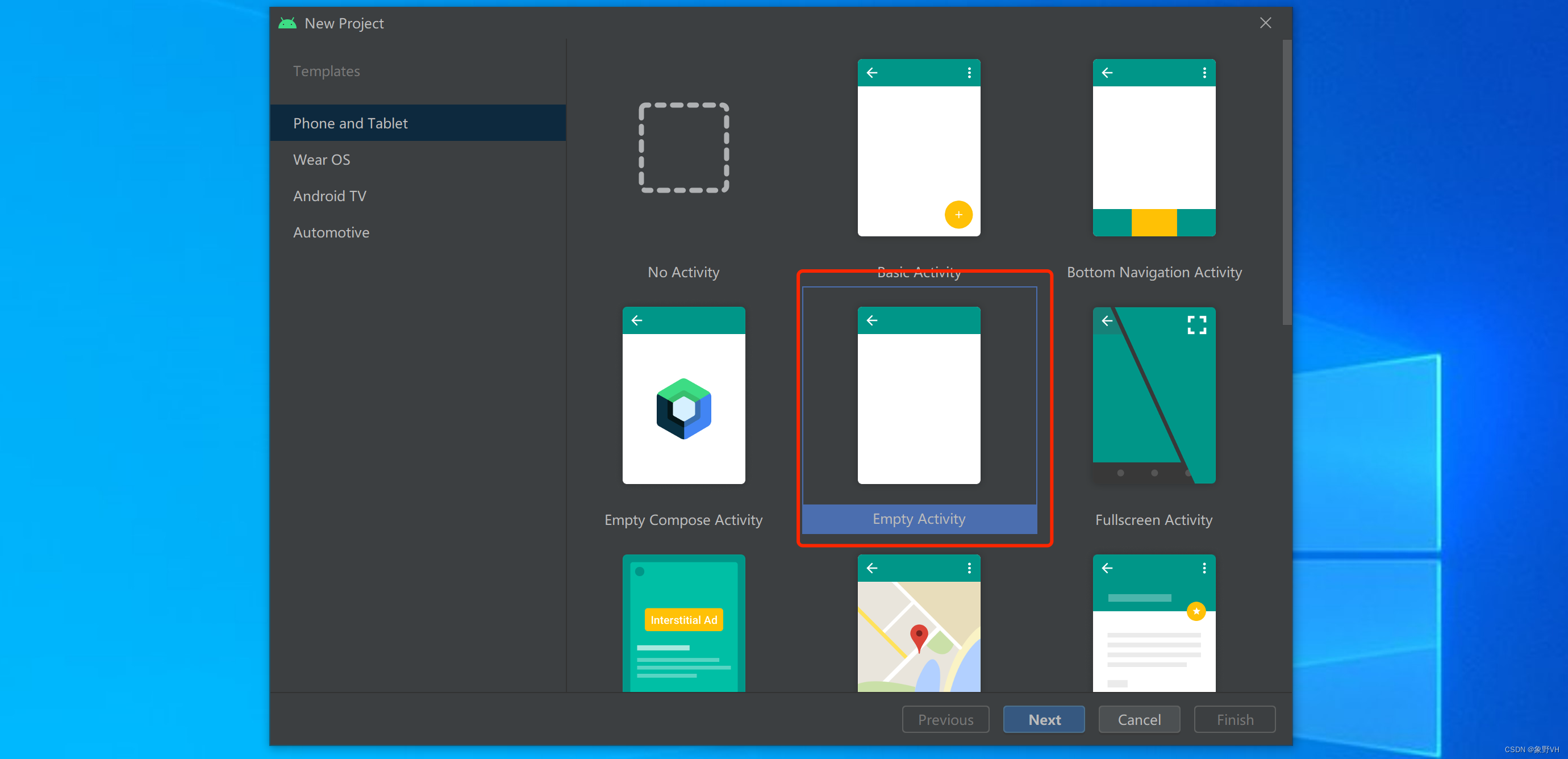Close the New Project dialog
Viewport: 1568px width, 759px height.
click(x=1265, y=23)
